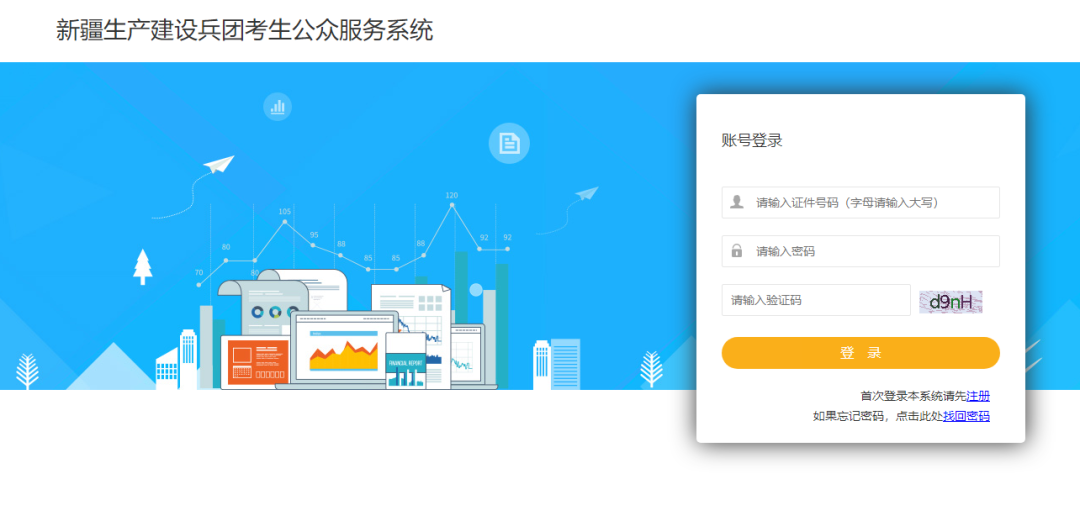Click the white pine tree icon
Image resolution: width=1080 pixels, height=521 pixels.
pyautogui.click(x=143, y=267)
